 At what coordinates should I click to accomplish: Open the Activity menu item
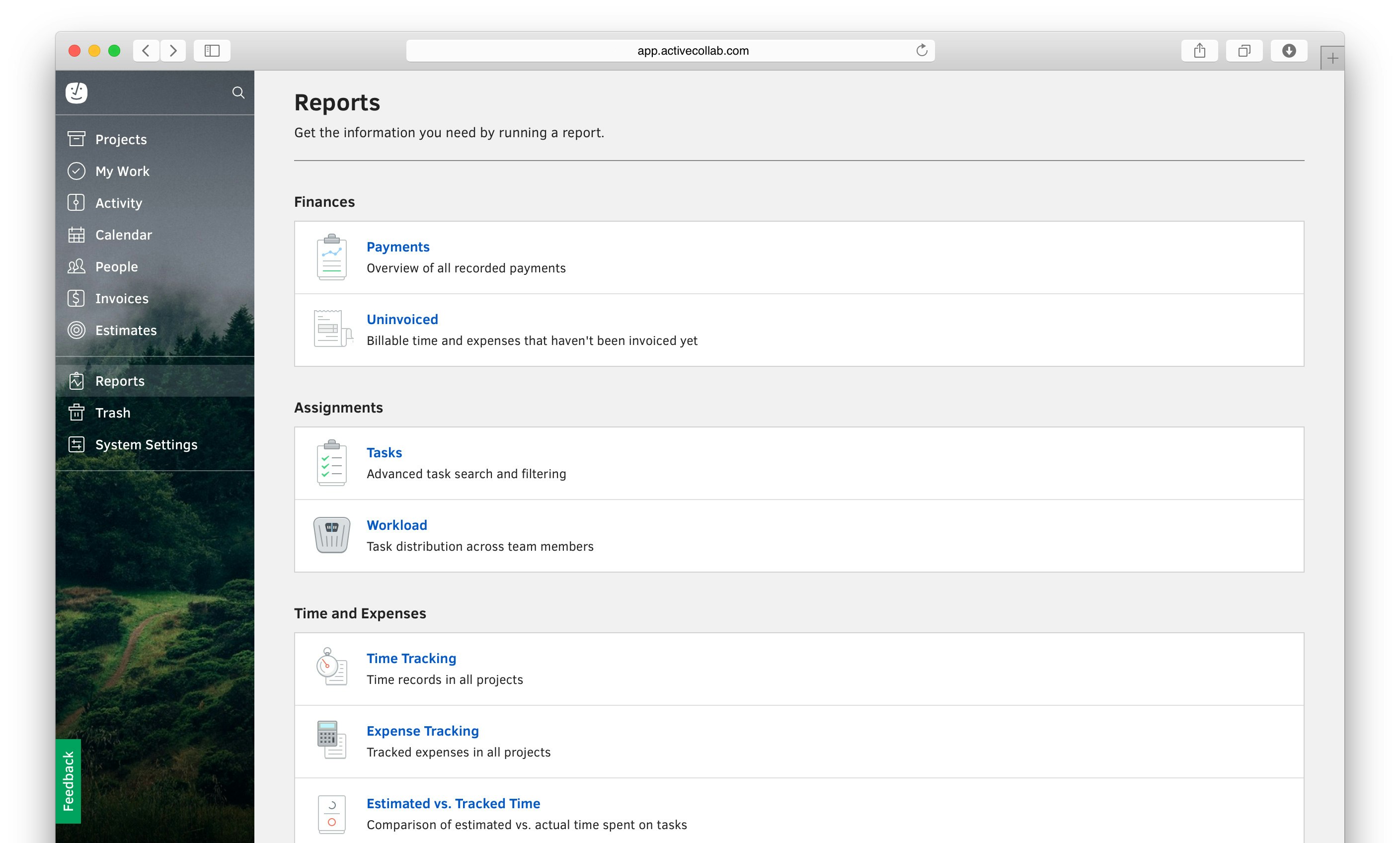coord(119,203)
